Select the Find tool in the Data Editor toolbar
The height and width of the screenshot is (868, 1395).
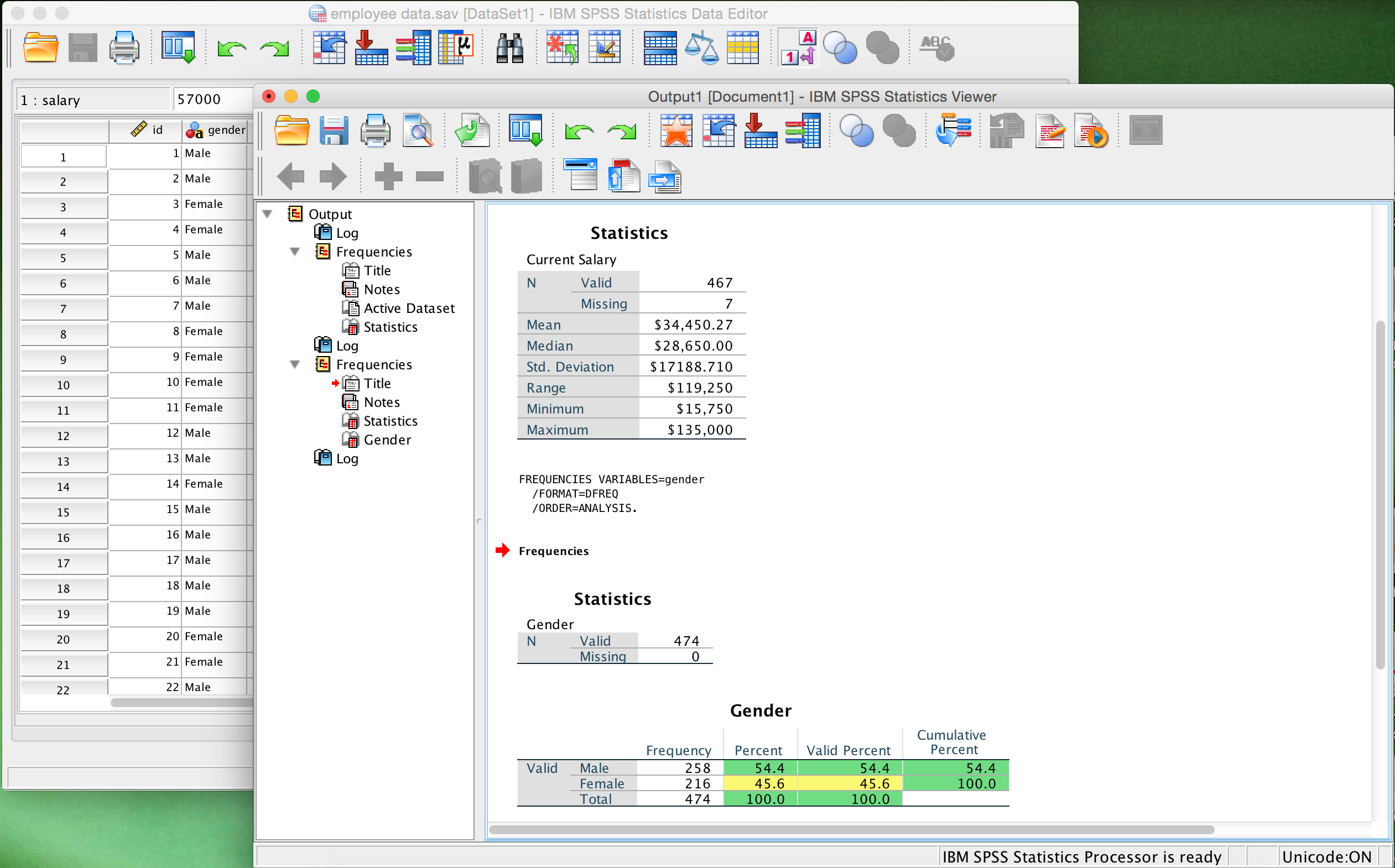click(509, 47)
